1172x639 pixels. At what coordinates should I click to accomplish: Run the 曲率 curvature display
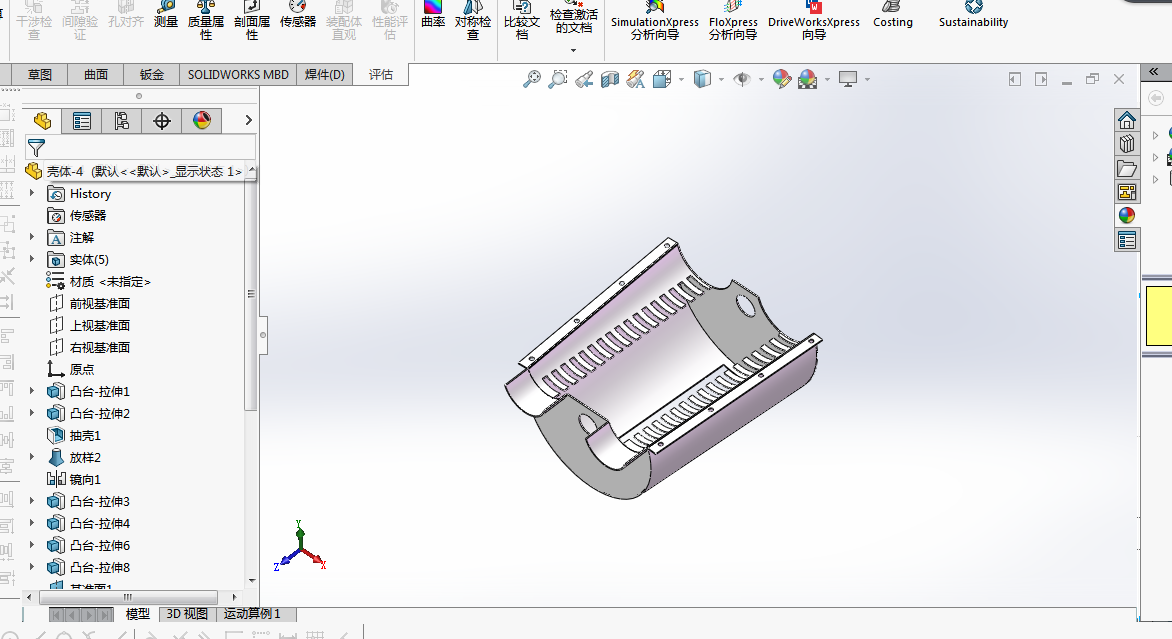point(433,15)
